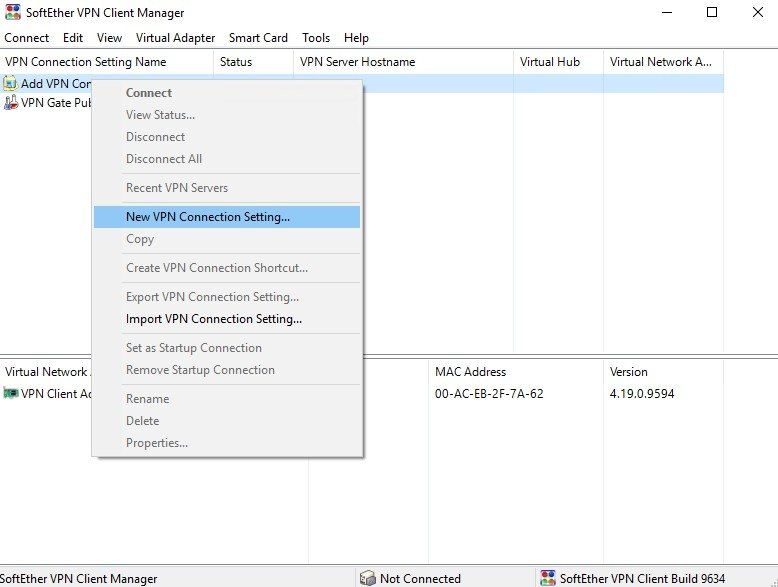778x587 pixels.
Task: Open the Connect menu in menu bar
Action: pos(26,38)
